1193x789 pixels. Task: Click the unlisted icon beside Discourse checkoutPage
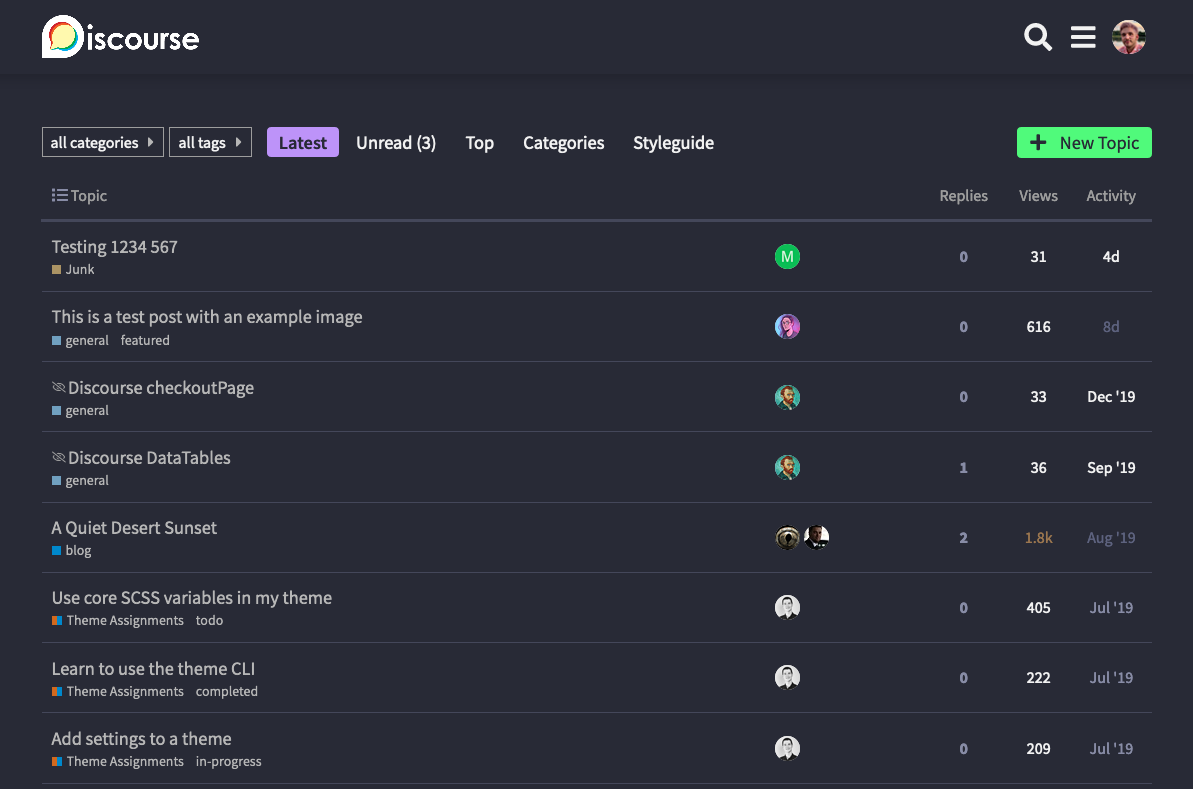pos(59,386)
